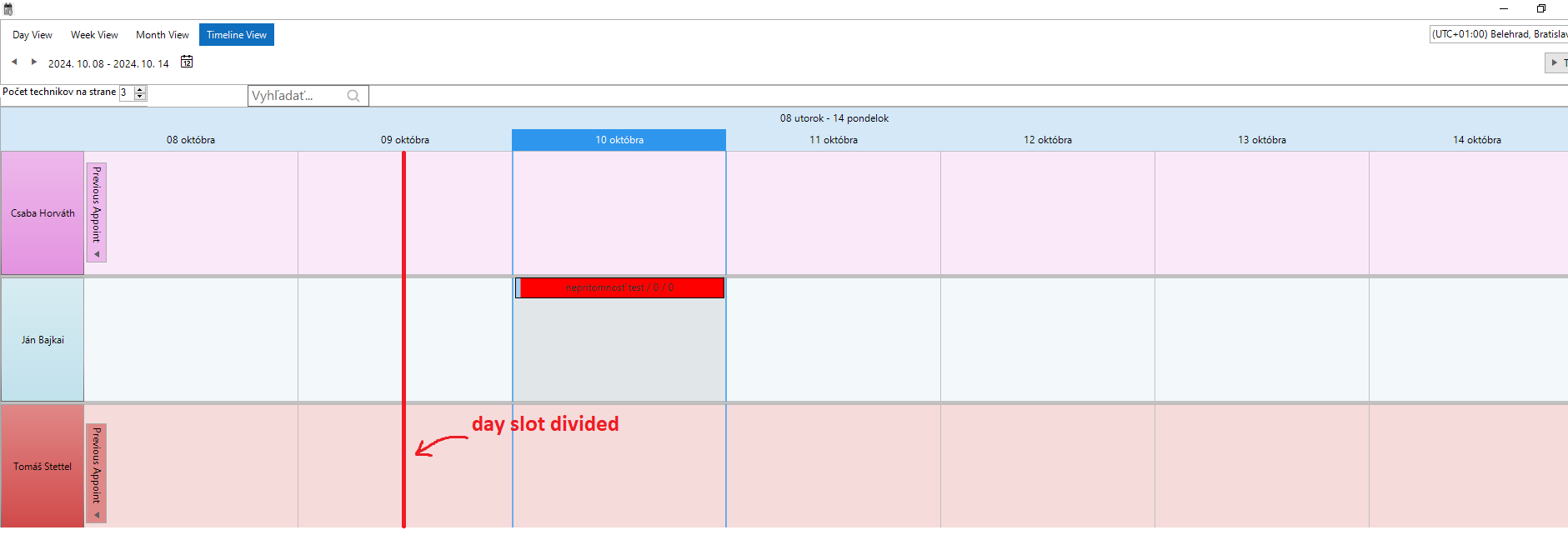The image size is (1568, 540).
Task: Click the app icon in title bar
Action: point(8,9)
